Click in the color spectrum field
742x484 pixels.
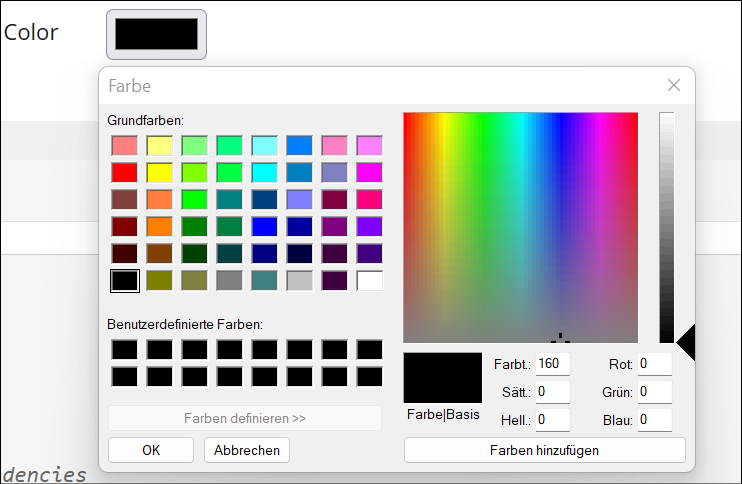(521, 228)
